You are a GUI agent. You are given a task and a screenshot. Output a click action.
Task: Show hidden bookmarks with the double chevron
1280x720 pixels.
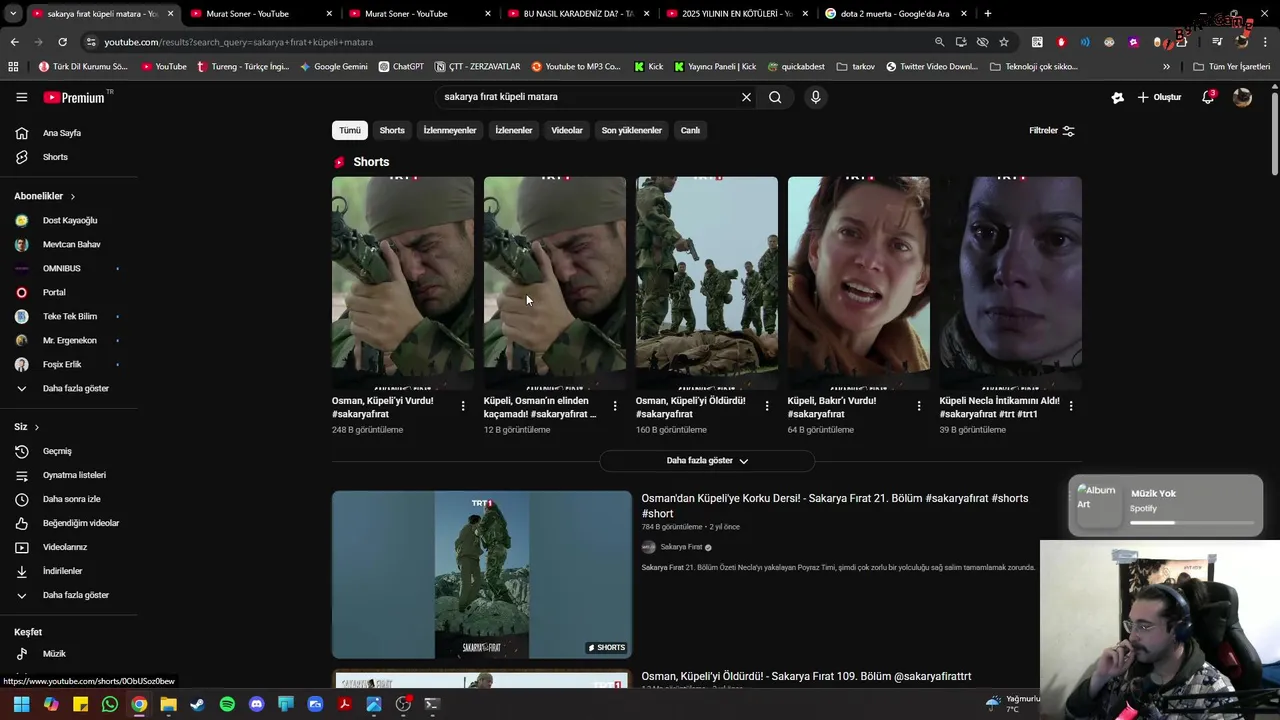pos(1166,67)
